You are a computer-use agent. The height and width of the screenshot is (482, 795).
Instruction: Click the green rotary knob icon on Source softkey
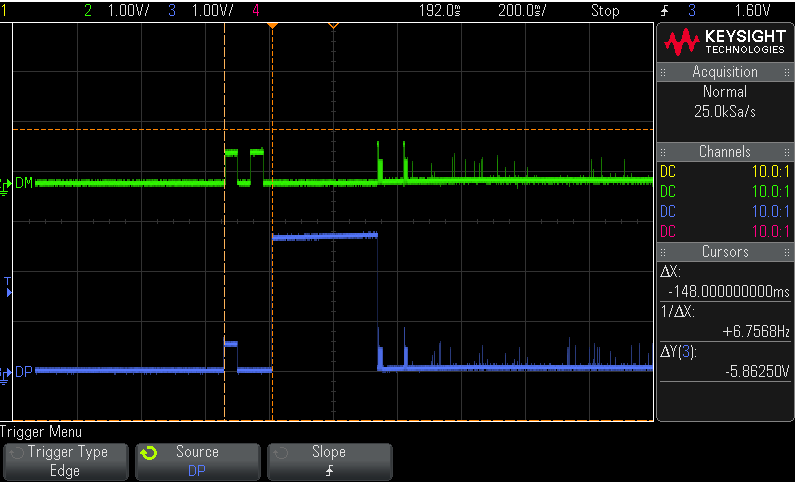pyautogui.click(x=149, y=453)
